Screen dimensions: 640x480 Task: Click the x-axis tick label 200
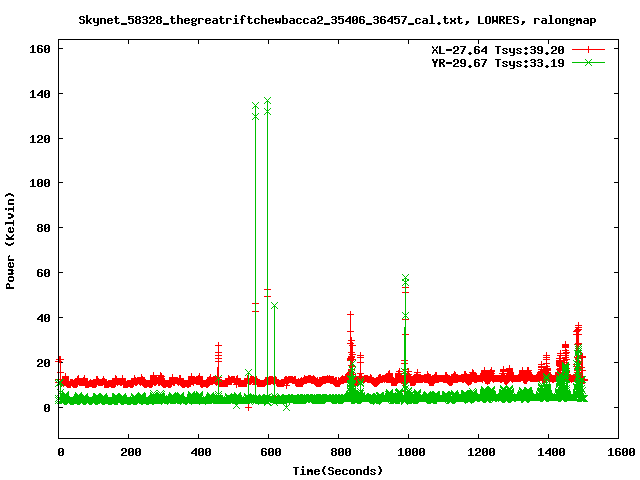point(131,452)
